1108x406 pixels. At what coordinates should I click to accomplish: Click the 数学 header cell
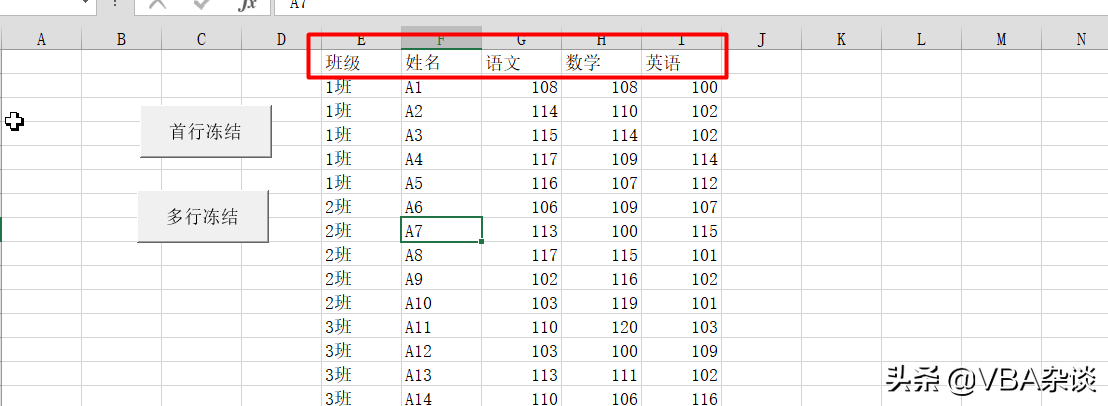(x=601, y=63)
